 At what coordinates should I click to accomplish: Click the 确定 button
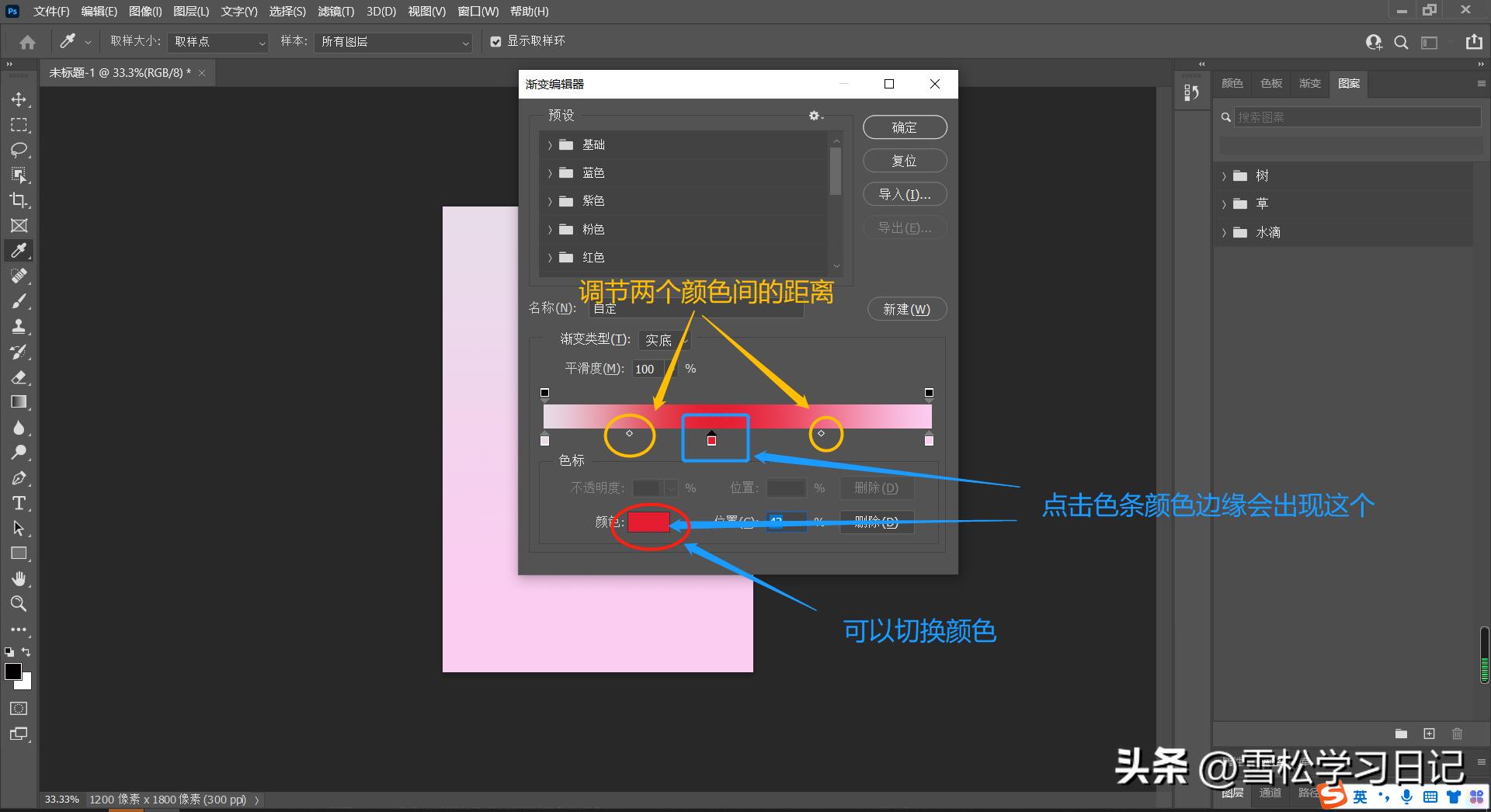pos(904,127)
